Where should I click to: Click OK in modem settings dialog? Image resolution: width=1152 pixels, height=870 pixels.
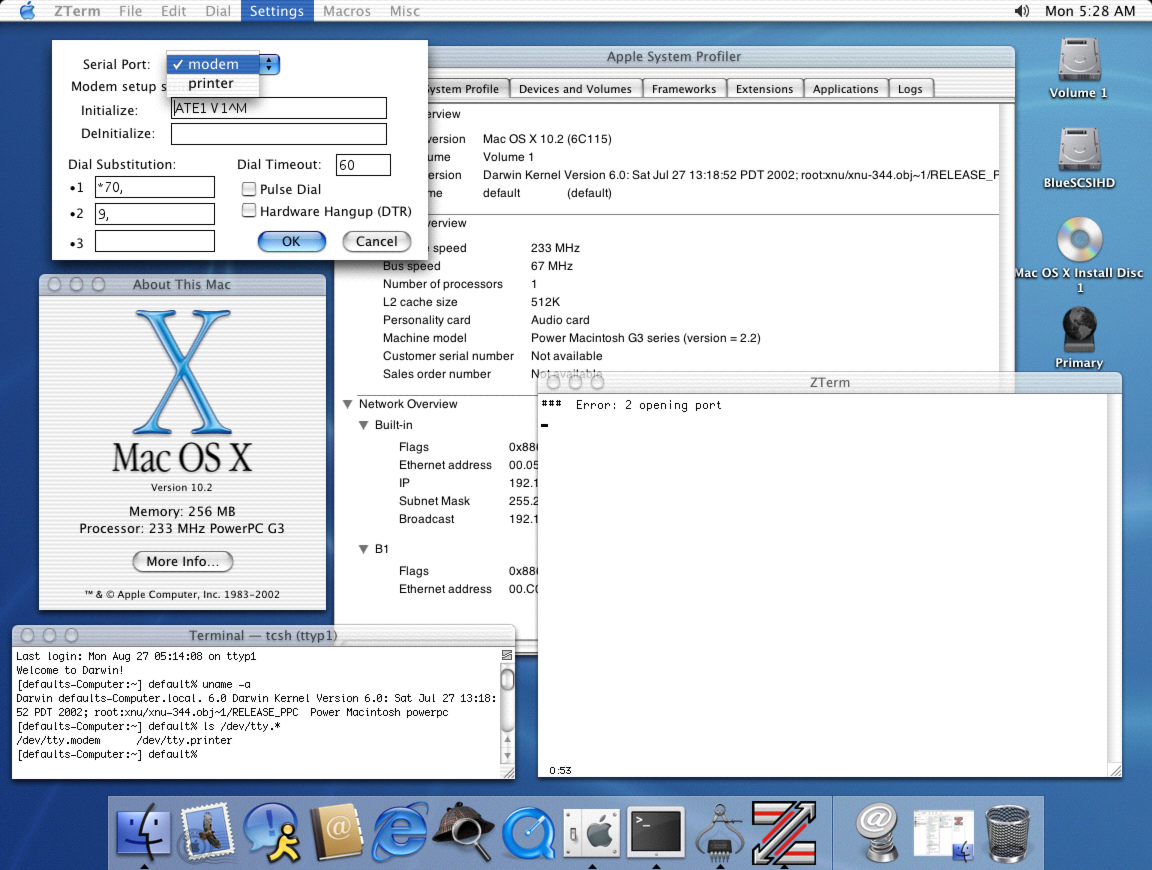[x=291, y=241]
